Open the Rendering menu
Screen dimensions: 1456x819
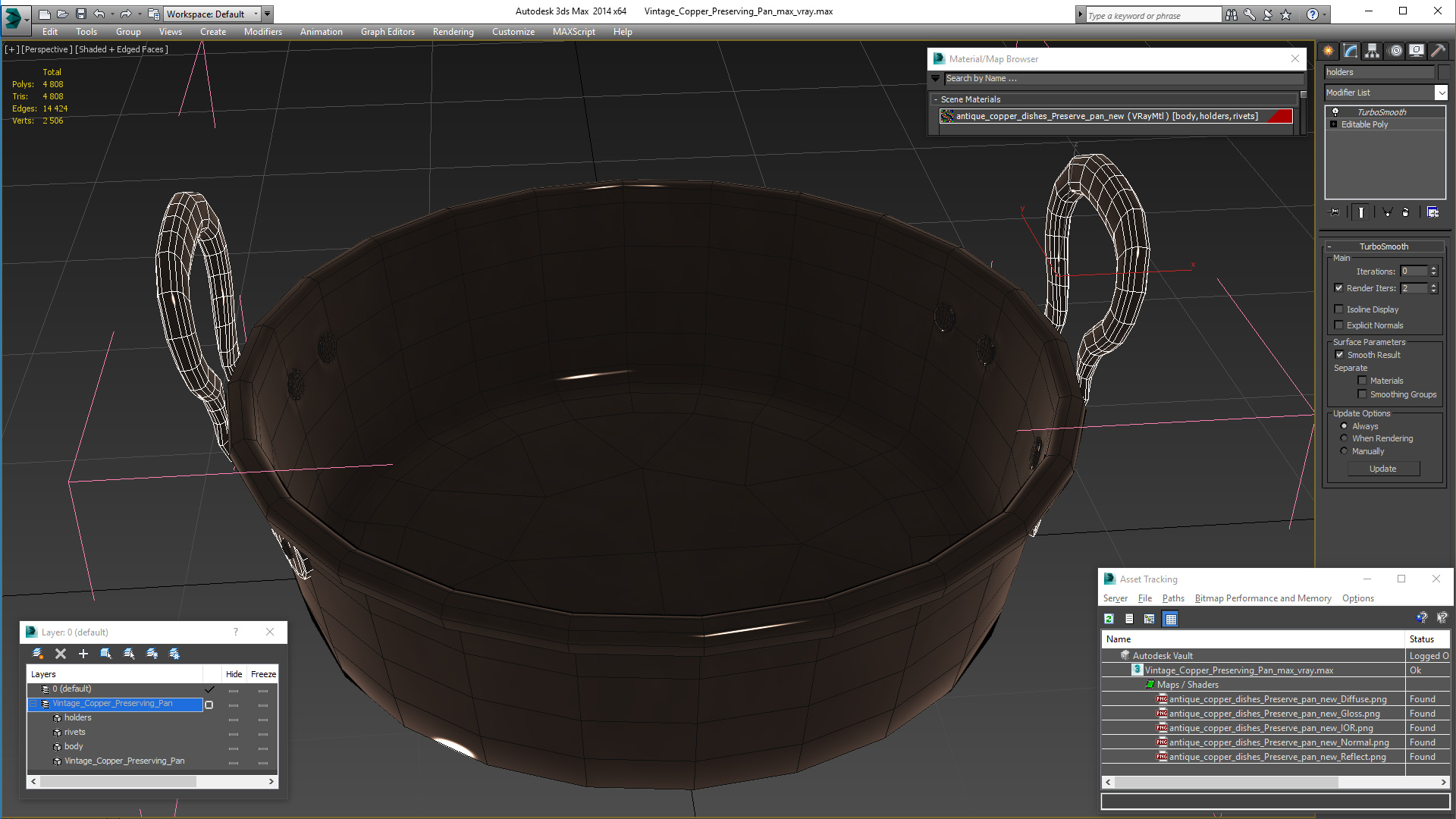(453, 32)
